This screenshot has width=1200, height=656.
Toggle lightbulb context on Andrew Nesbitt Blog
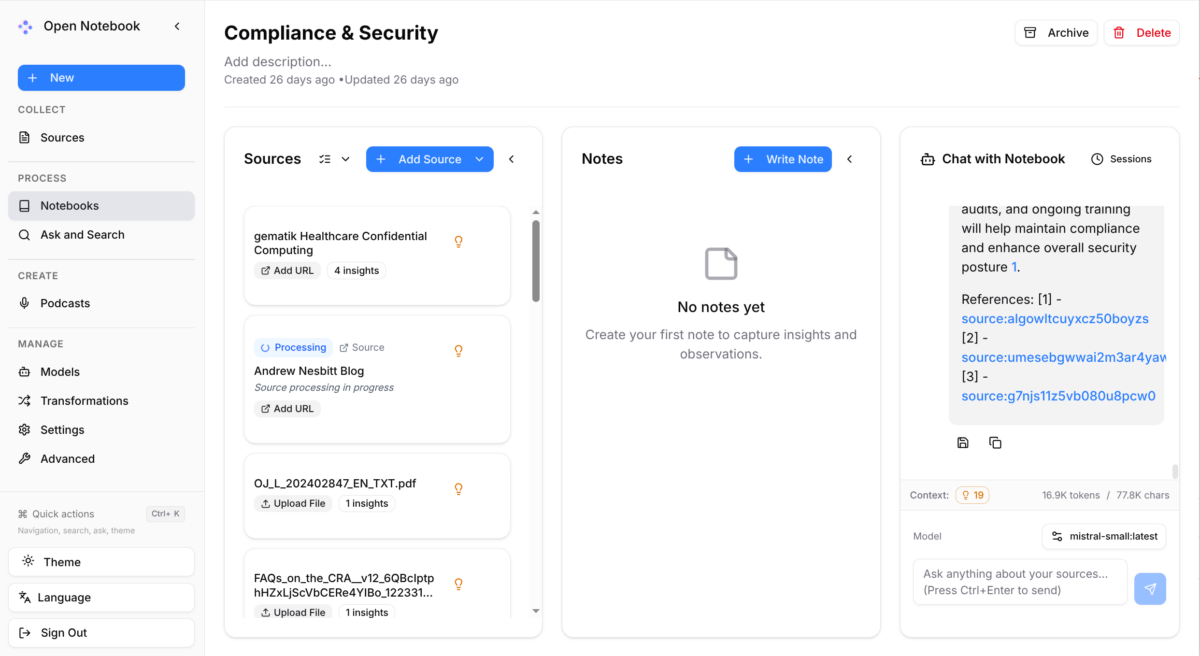point(459,351)
